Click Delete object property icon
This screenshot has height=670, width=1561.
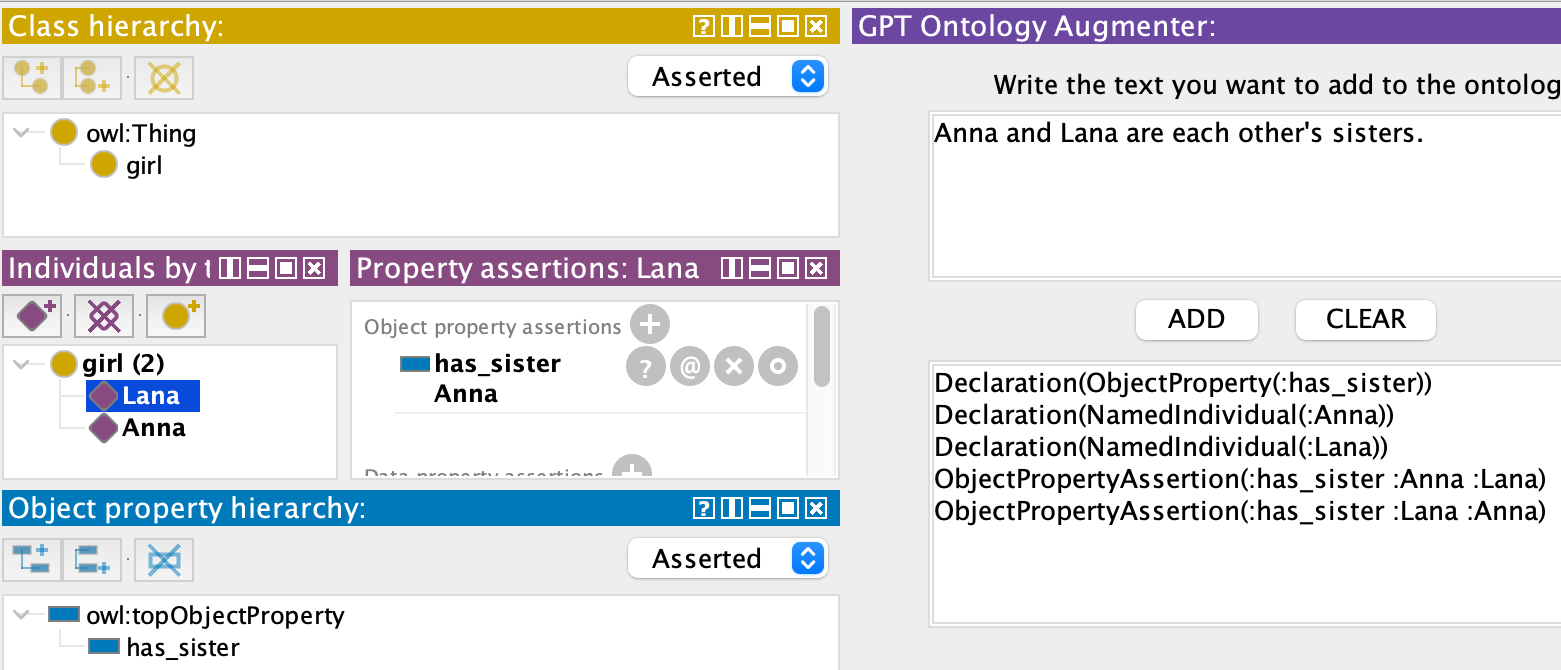(164, 560)
